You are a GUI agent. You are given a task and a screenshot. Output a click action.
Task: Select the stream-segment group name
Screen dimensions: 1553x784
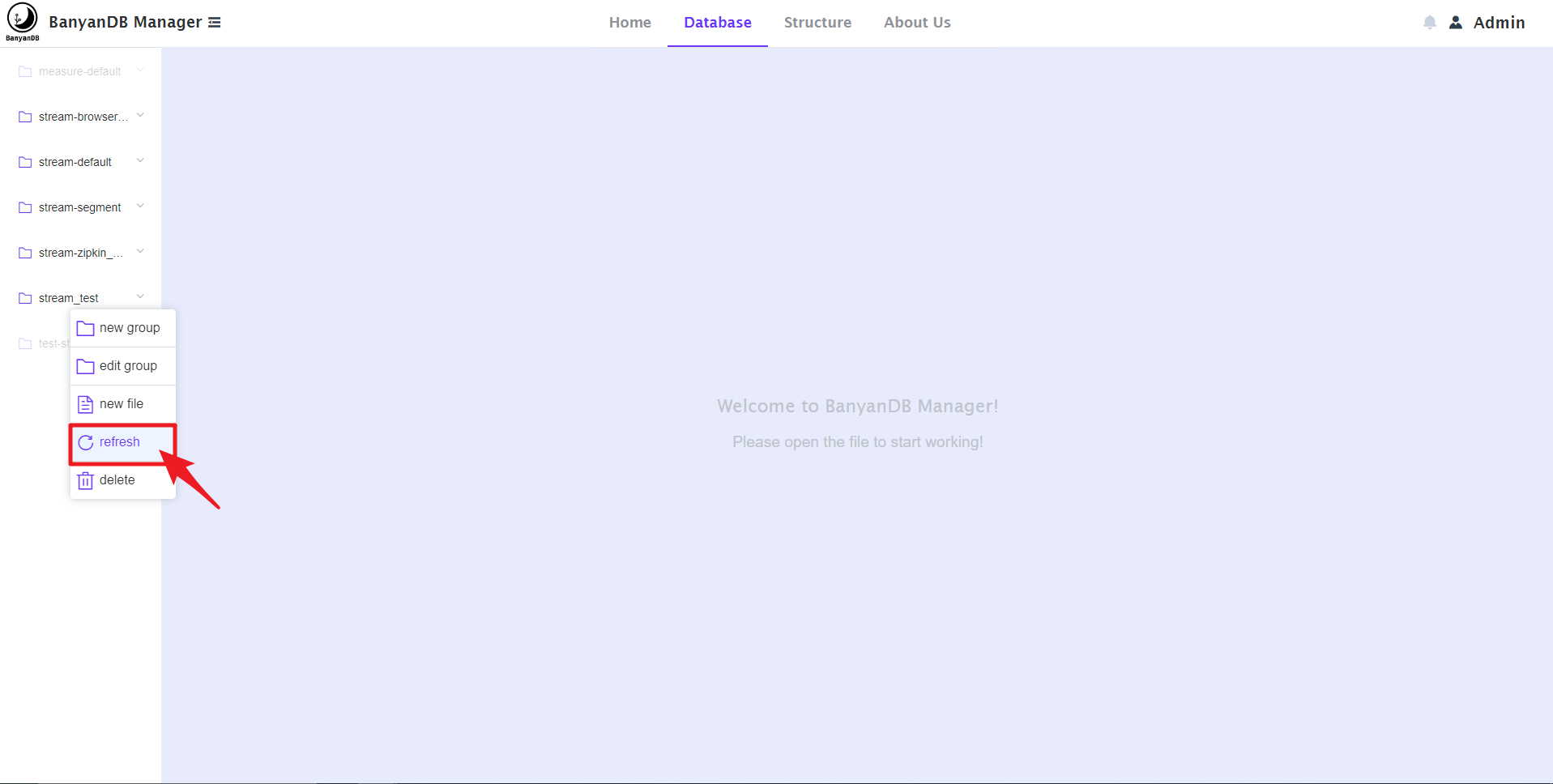(x=80, y=207)
